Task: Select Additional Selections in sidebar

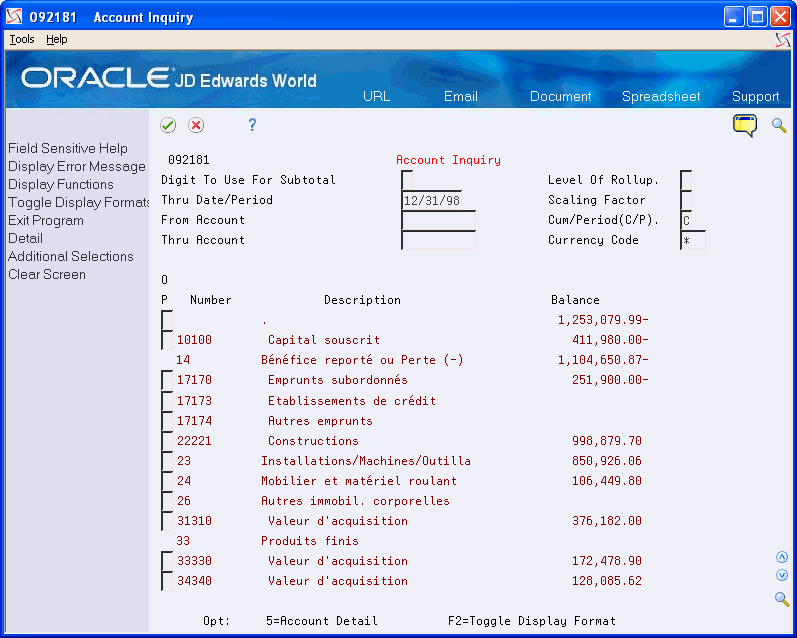Action: [x=71, y=256]
